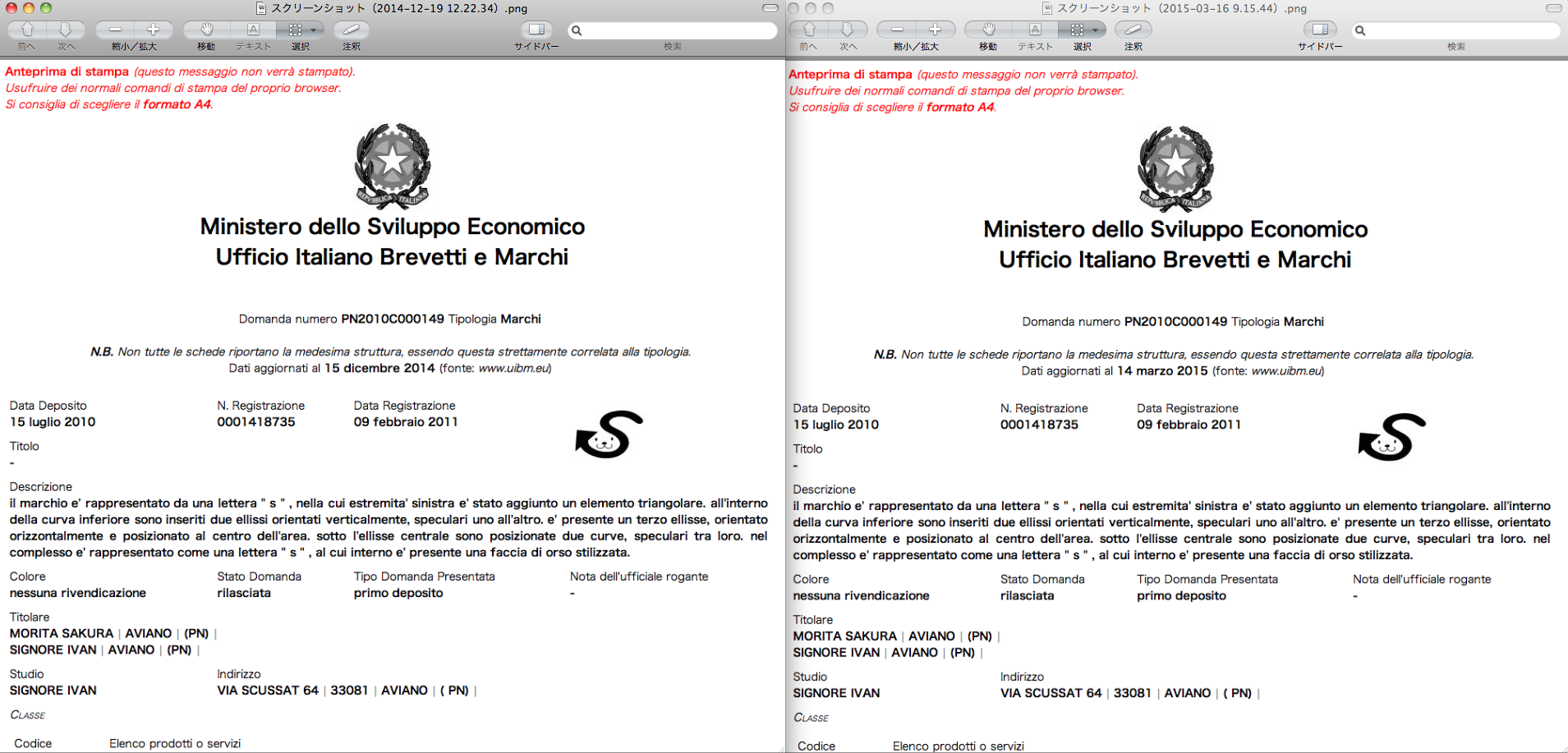
Task: Choose the Text tool in left window
Action: [x=254, y=30]
